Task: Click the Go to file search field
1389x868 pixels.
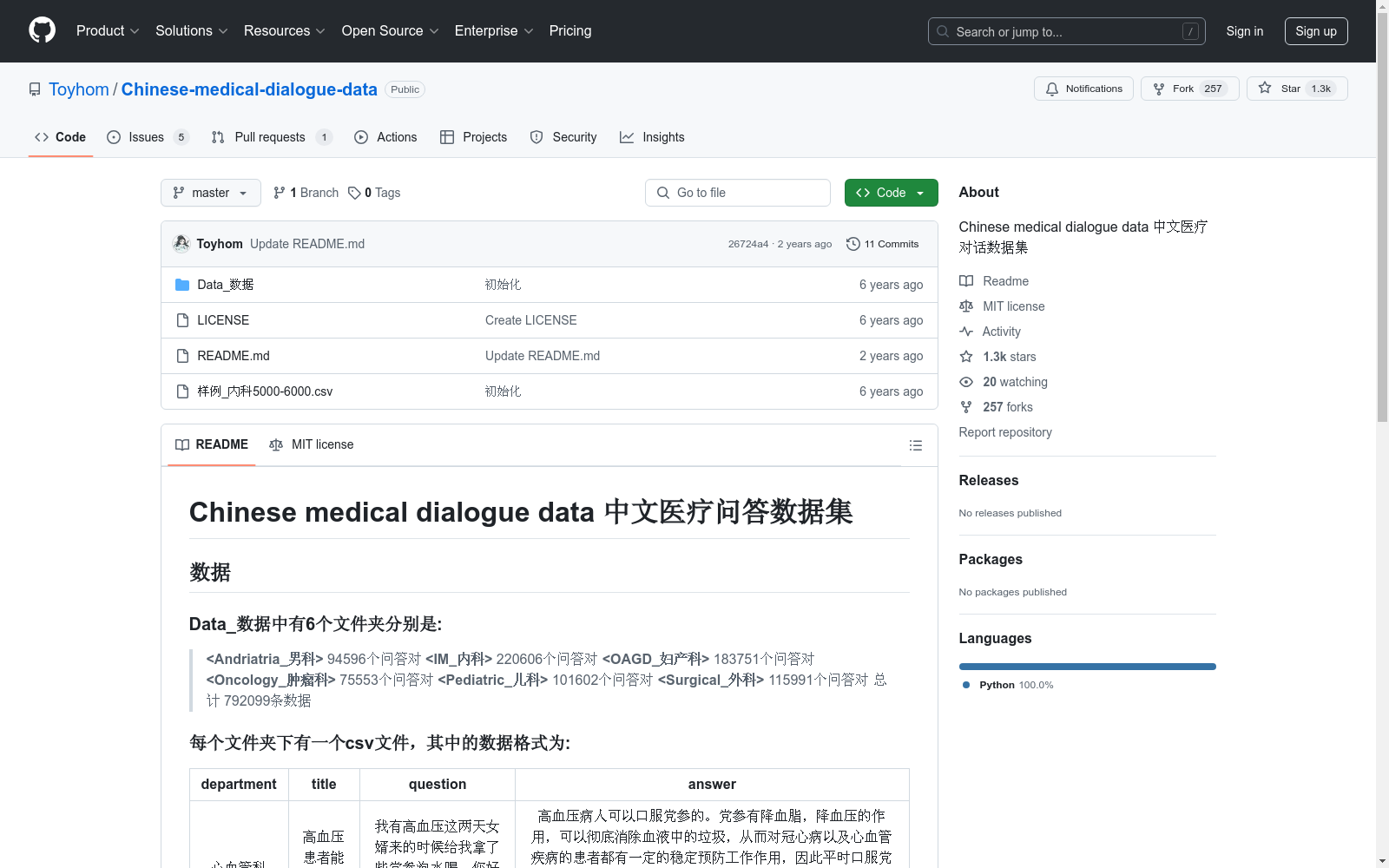Action: point(737,193)
